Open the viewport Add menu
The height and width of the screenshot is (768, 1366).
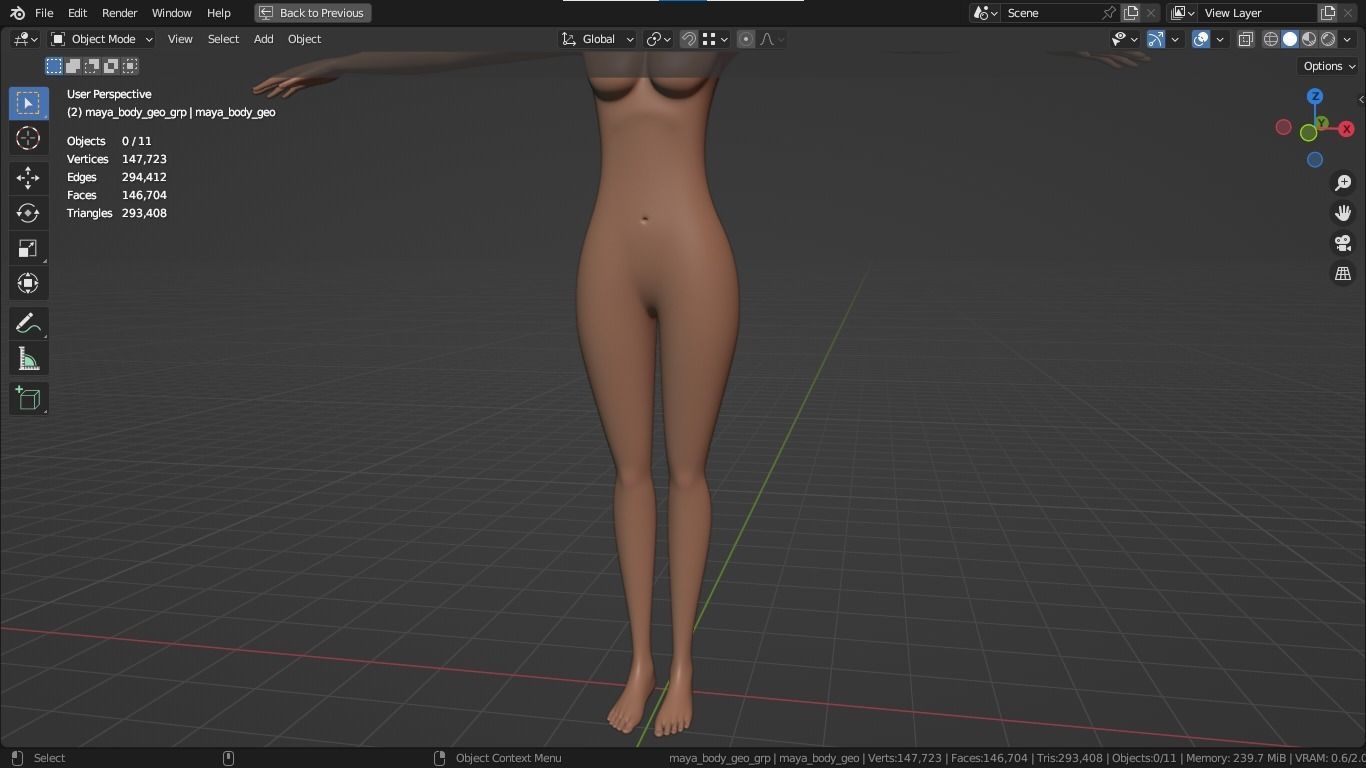(263, 39)
